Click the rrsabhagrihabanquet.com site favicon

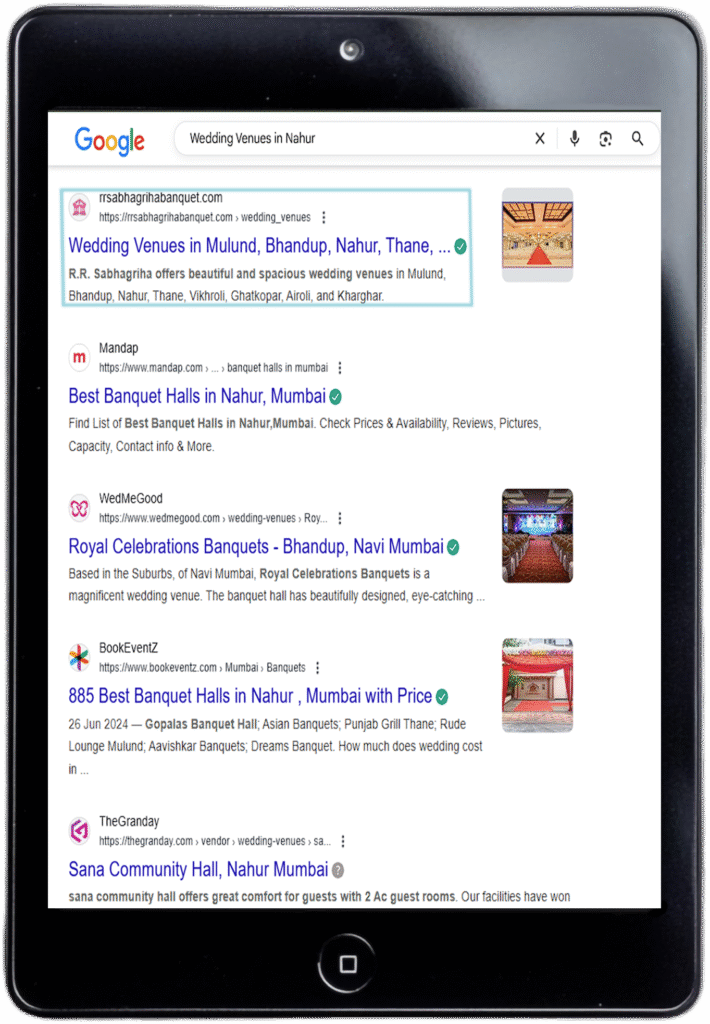(x=80, y=207)
